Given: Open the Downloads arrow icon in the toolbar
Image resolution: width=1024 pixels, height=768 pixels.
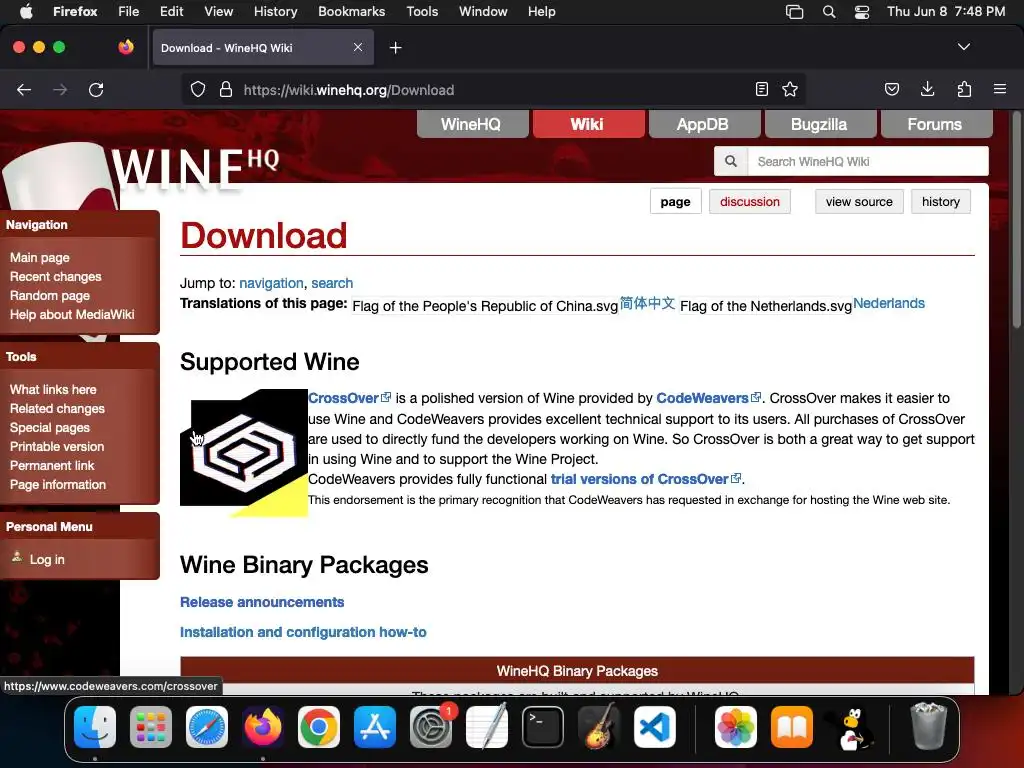Looking at the screenshot, I should click(927, 89).
